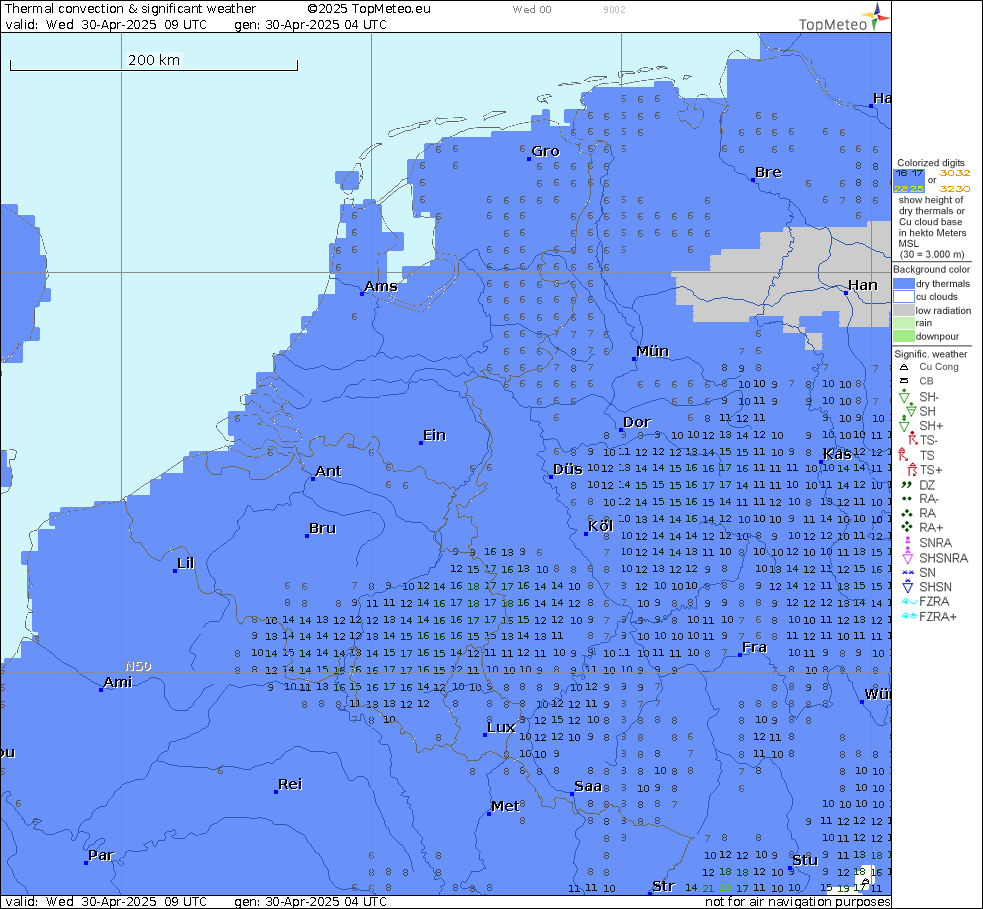Image resolution: width=983 pixels, height=909 pixels.
Task: Click the cu clouds white swatch
Action: click(903, 297)
